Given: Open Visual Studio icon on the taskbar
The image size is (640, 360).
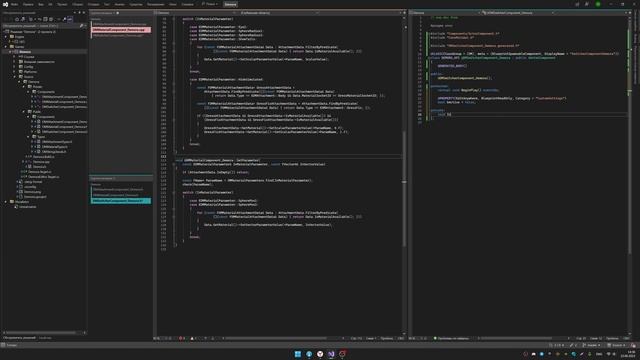Looking at the screenshot, I should 331,354.
